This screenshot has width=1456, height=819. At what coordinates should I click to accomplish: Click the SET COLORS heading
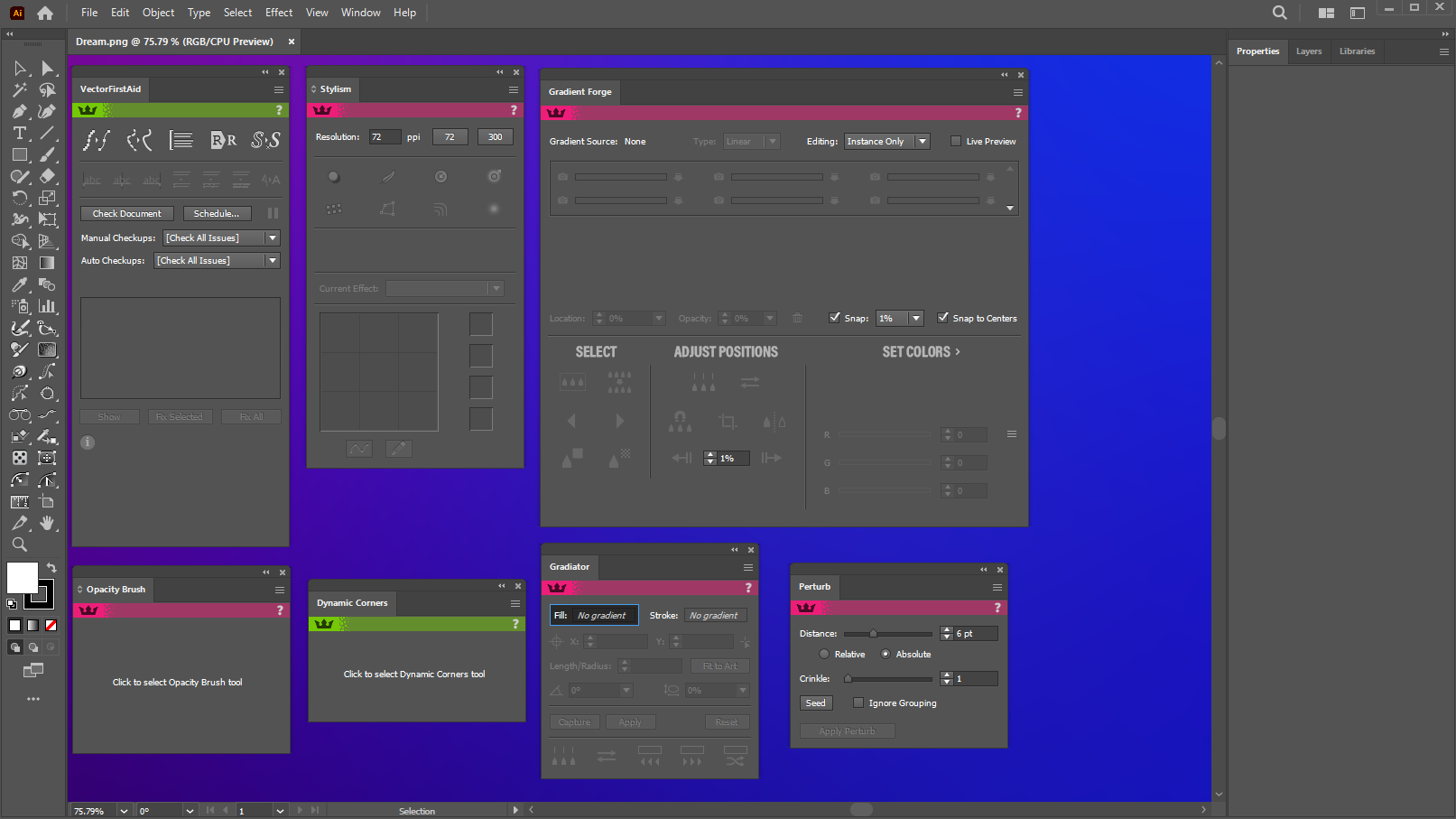pos(921,352)
